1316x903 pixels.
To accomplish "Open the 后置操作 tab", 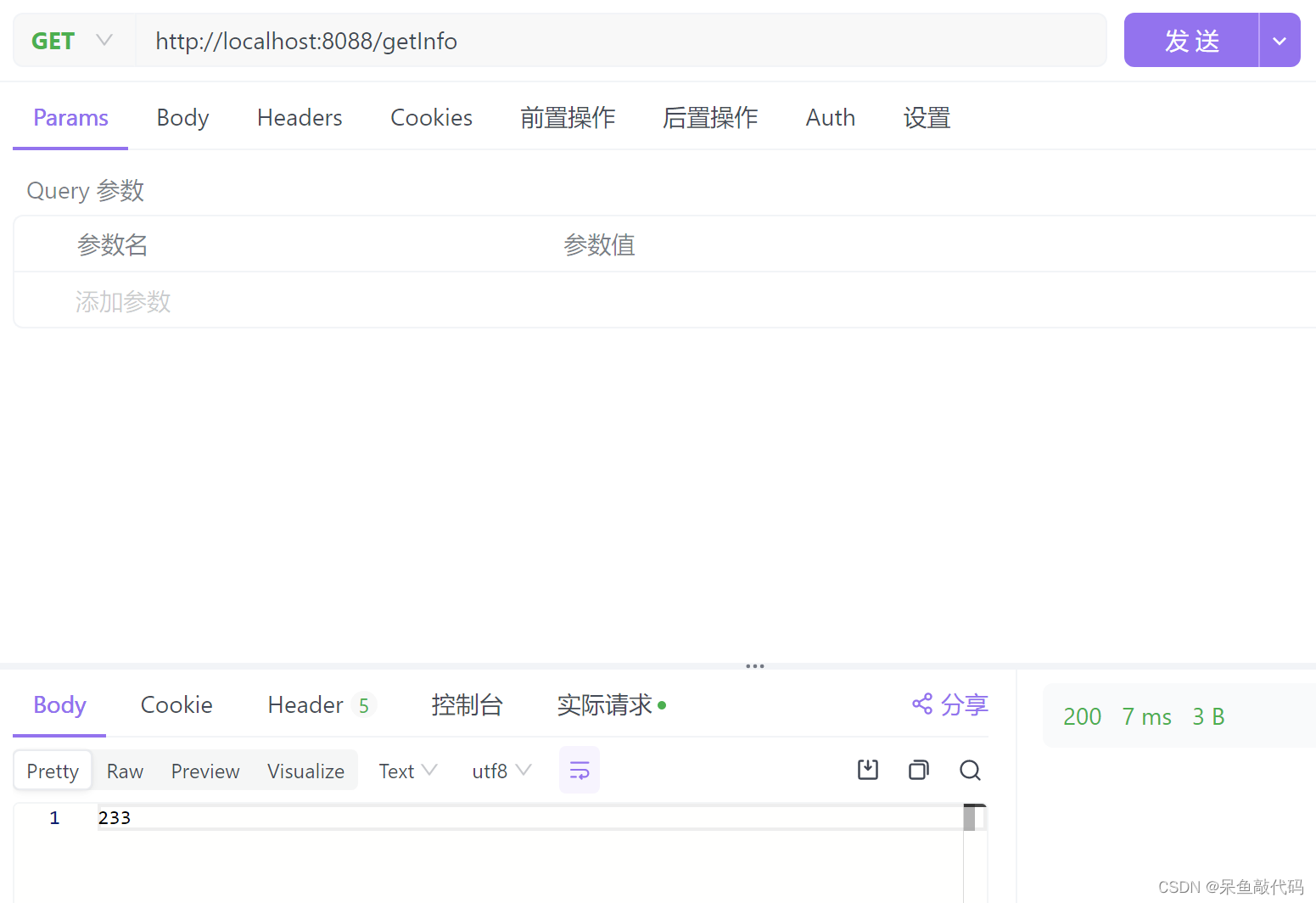I will pyautogui.click(x=710, y=118).
